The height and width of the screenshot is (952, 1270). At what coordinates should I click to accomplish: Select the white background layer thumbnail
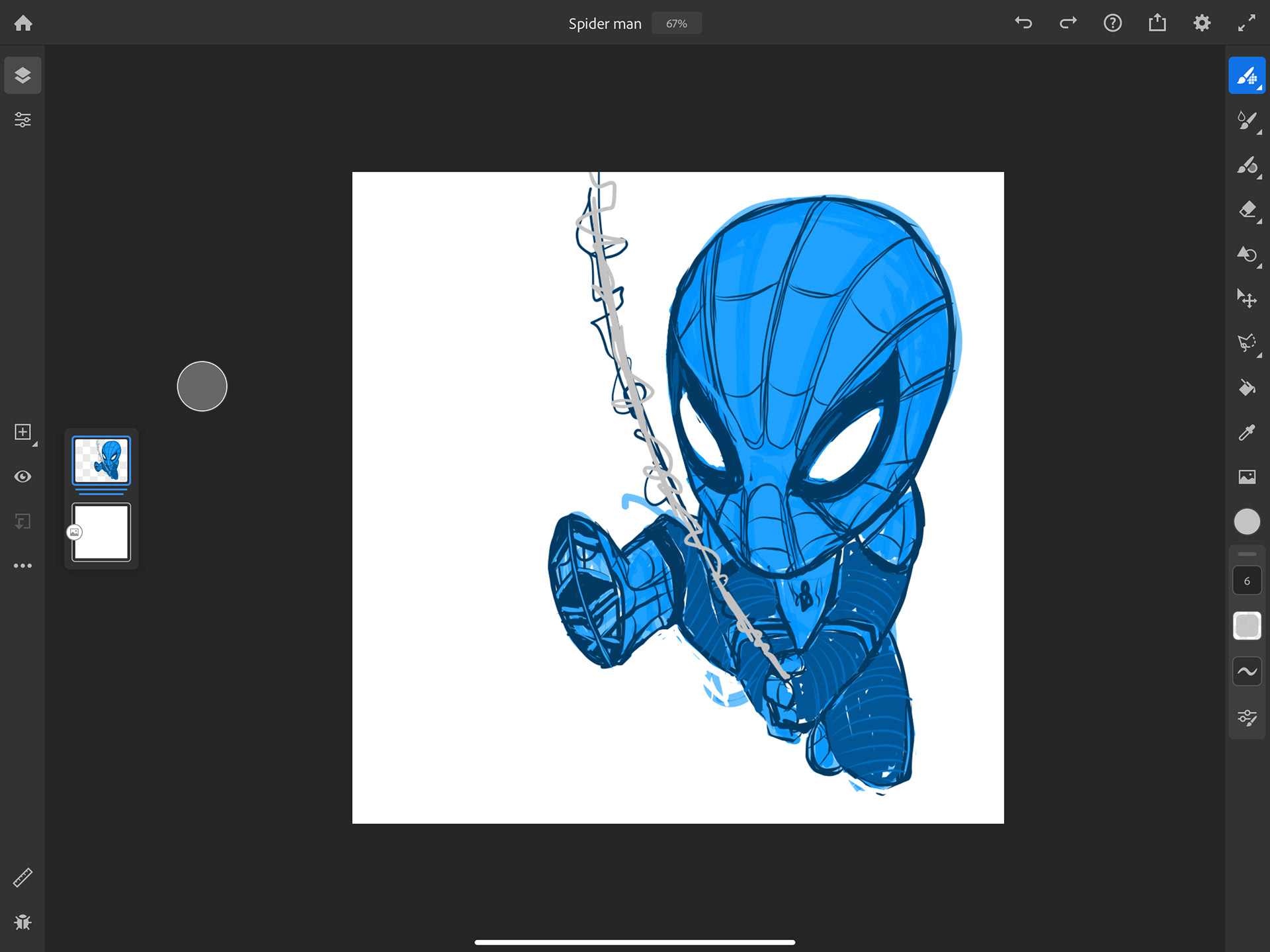[101, 532]
